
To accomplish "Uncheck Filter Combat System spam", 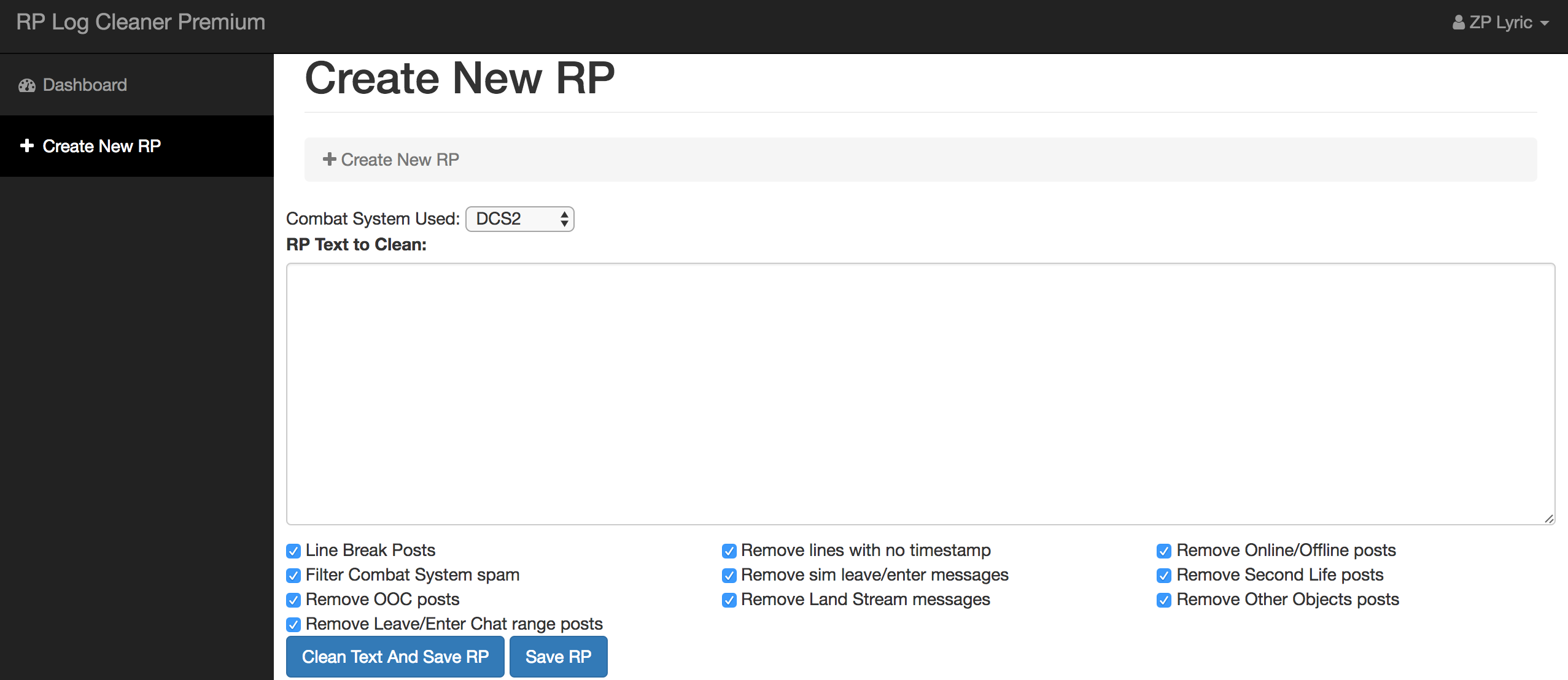I will pos(293,575).
